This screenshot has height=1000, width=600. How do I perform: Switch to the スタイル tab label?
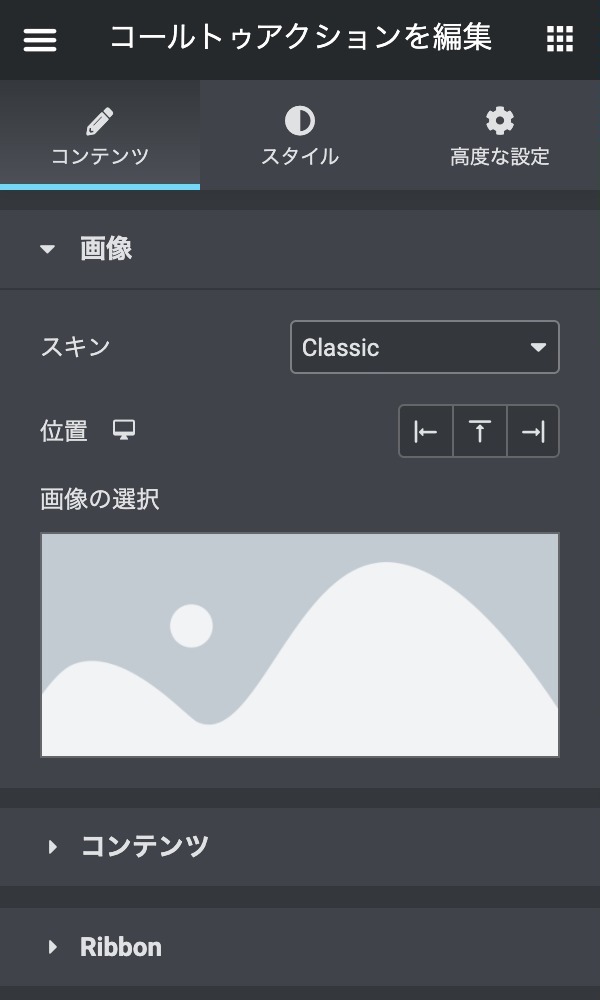[x=299, y=157]
